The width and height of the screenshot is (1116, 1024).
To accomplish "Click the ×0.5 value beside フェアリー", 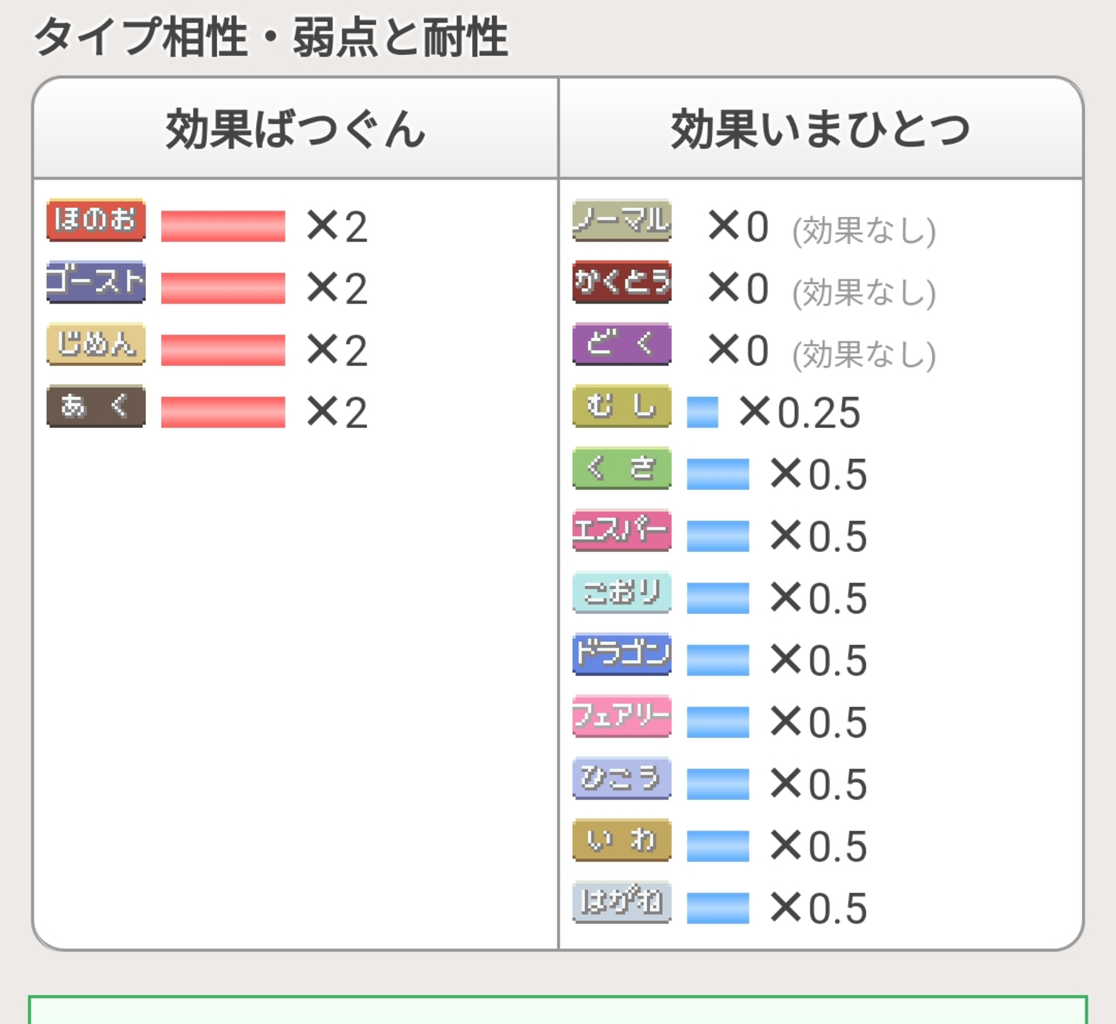I will [819, 722].
